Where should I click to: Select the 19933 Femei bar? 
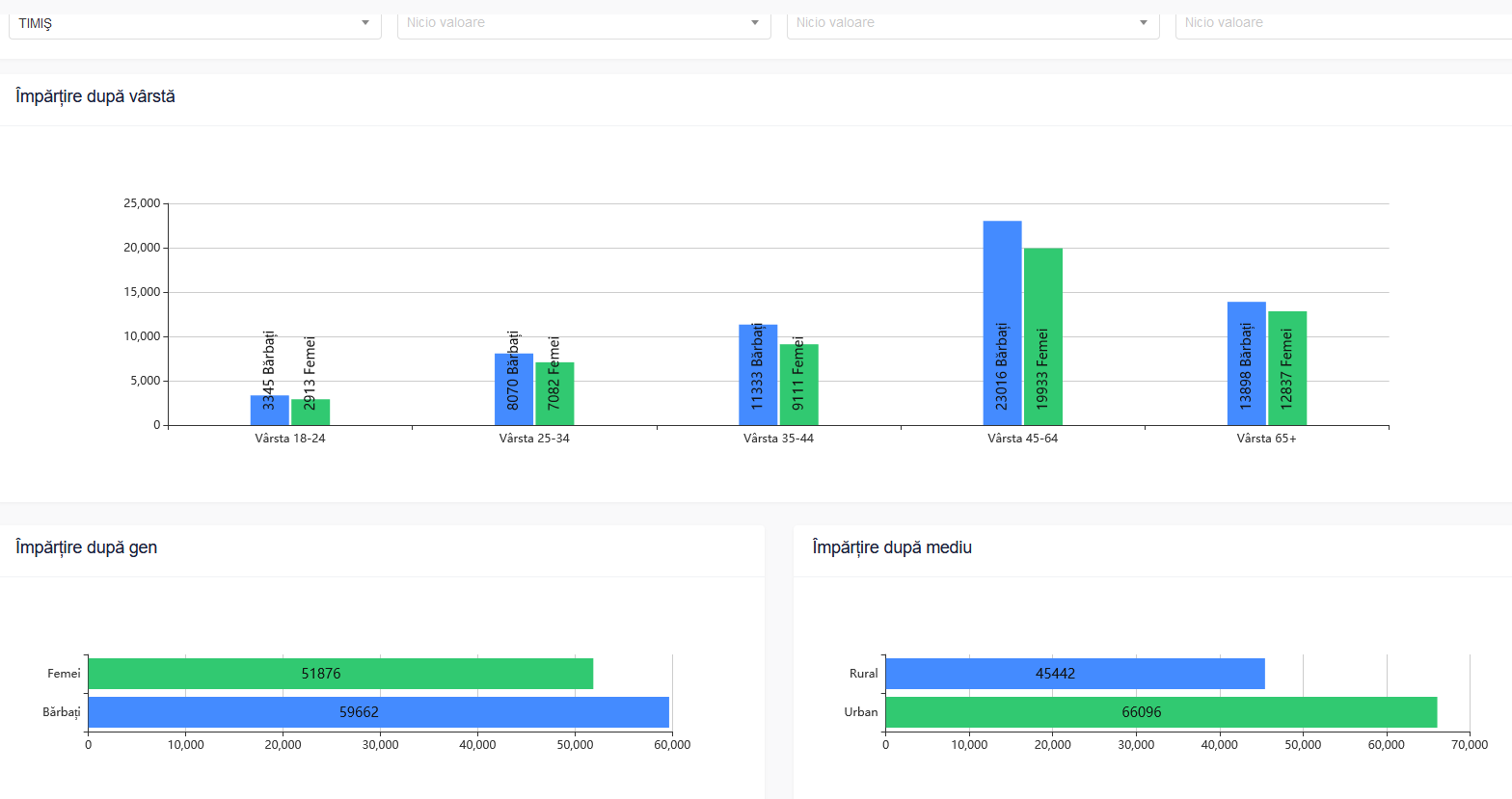(1042, 336)
